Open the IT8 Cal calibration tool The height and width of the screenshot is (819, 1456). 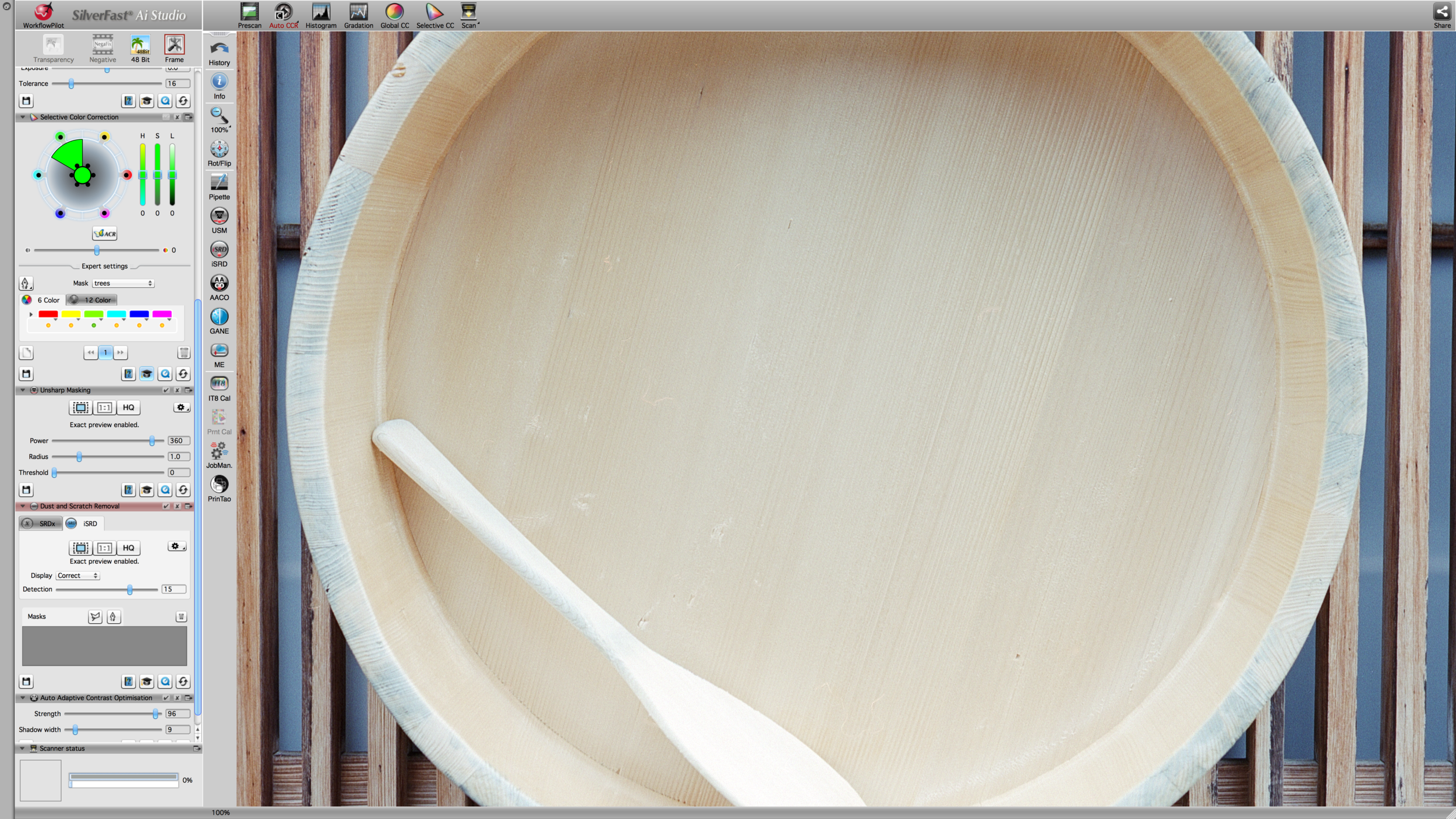(219, 388)
